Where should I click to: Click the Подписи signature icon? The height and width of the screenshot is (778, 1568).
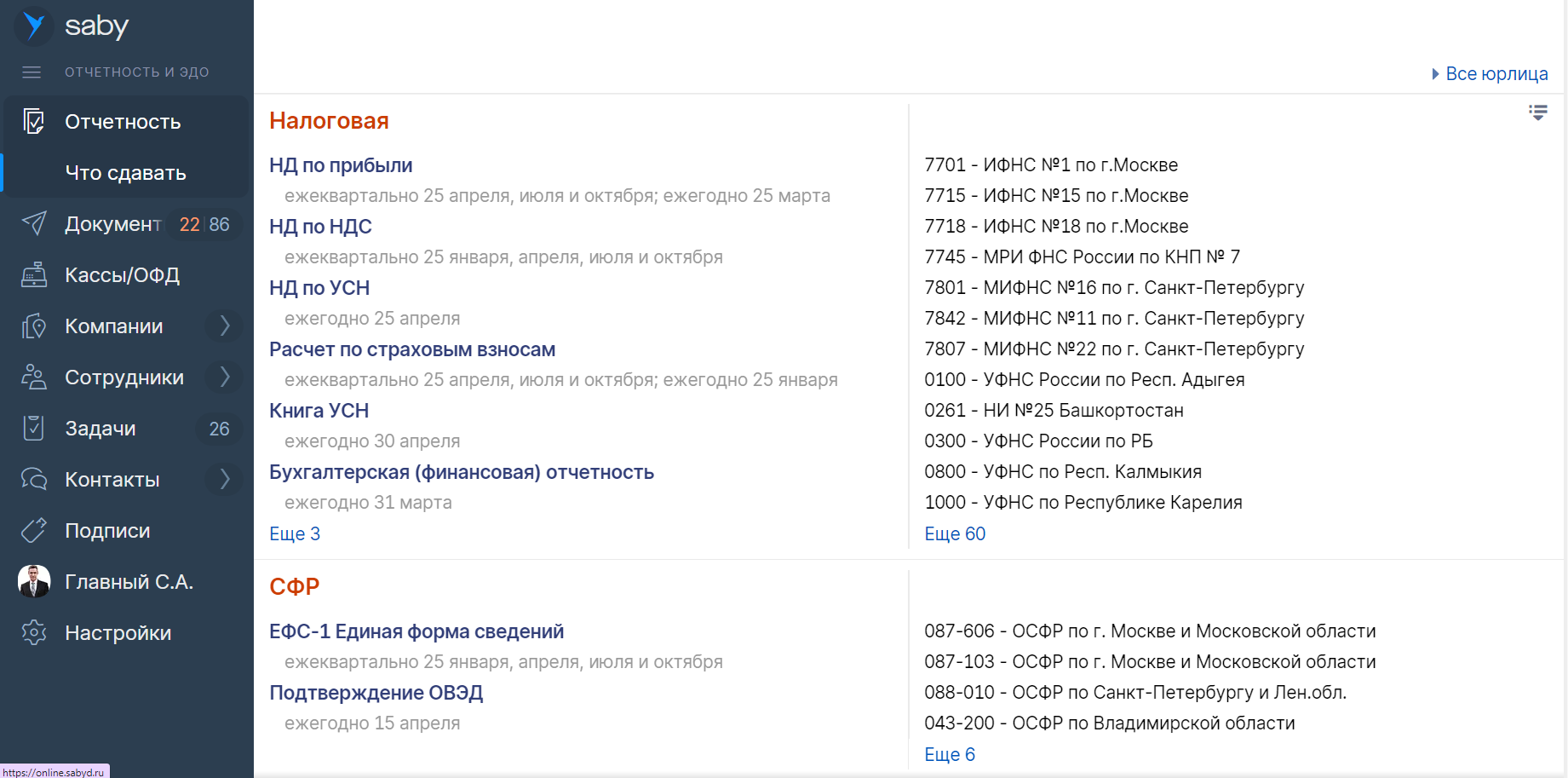(x=34, y=531)
